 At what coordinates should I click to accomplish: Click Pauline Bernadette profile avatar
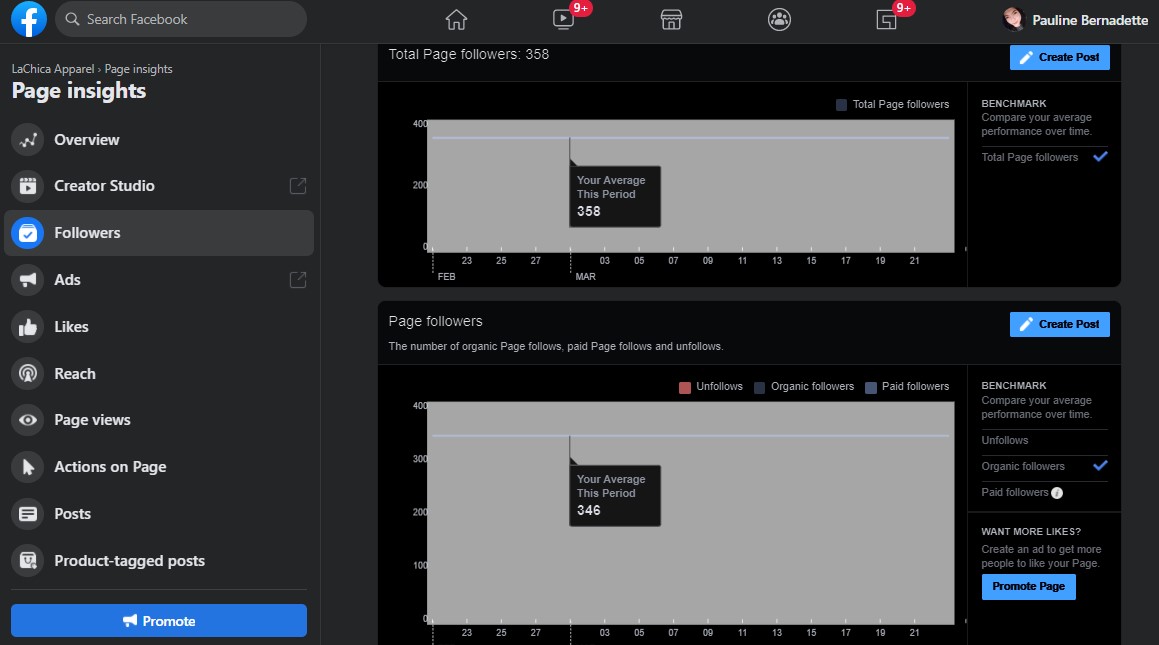pos(1013,20)
